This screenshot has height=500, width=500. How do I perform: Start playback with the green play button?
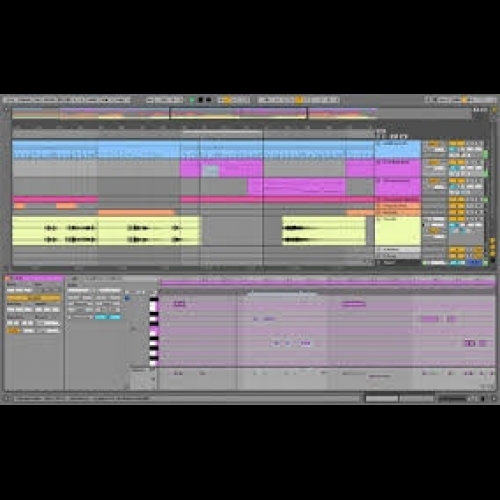click(x=192, y=100)
